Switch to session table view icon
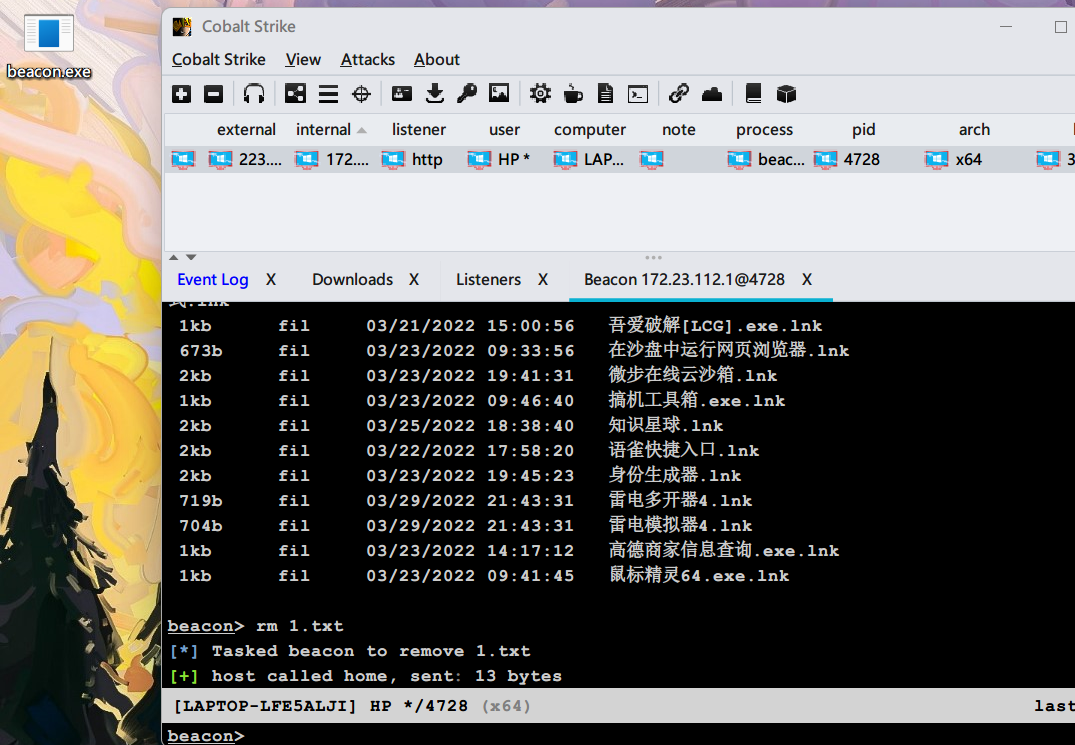The image size is (1075, 745). coord(328,94)
